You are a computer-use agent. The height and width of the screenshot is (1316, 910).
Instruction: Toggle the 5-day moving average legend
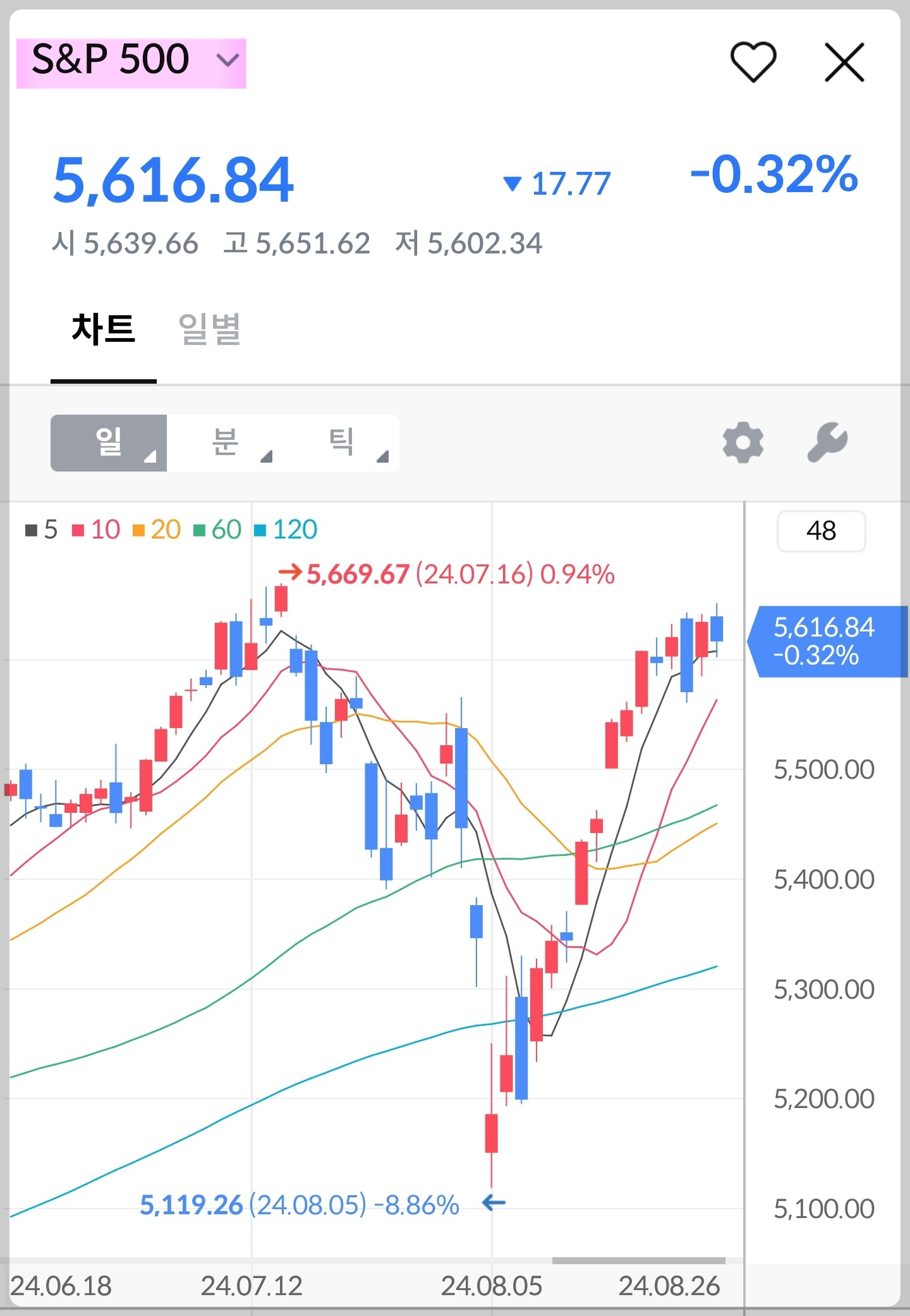41,529
